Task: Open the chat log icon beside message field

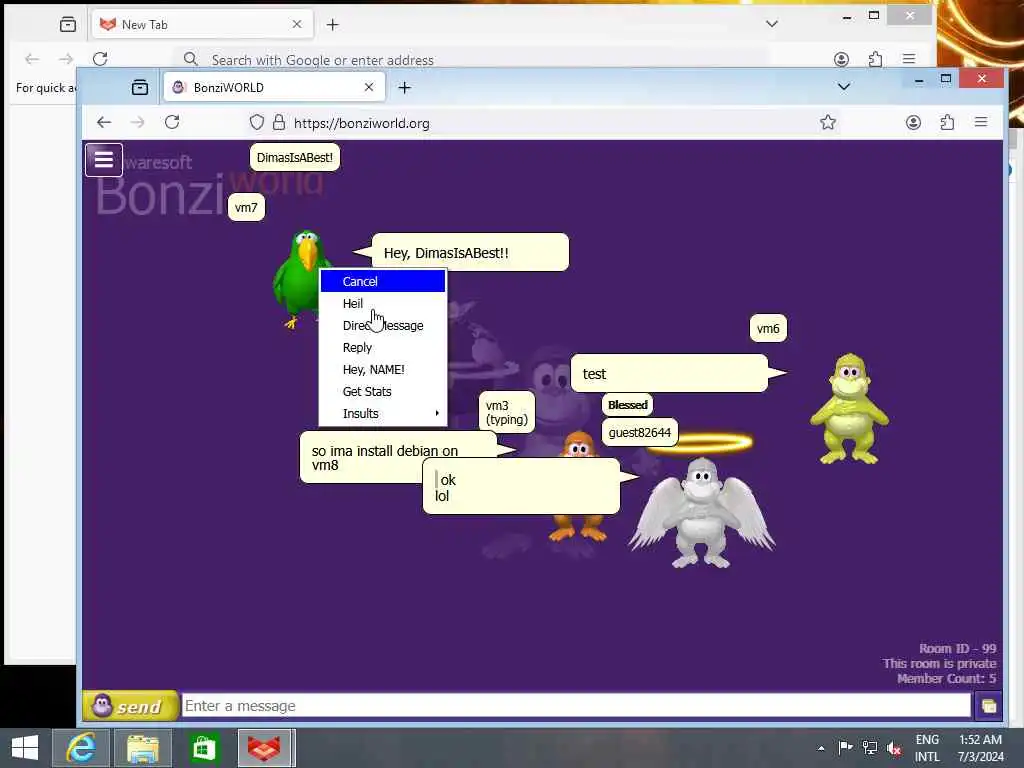Action: [989, 706]
